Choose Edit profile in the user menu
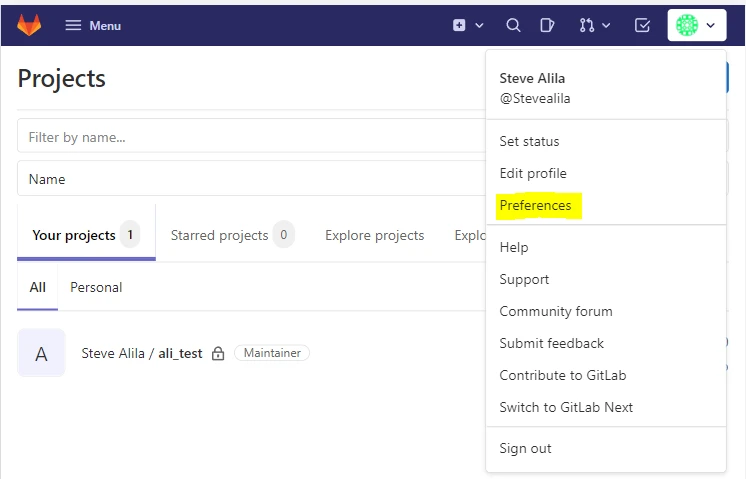The height and width of the screenshot is (479, 746). [x=533, y=173]
